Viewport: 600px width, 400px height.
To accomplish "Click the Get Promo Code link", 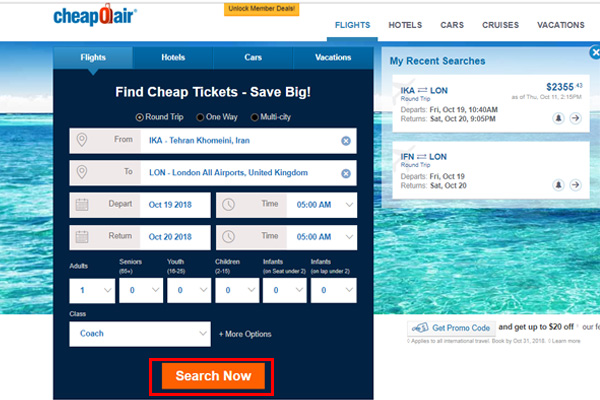I will [451, 328].
